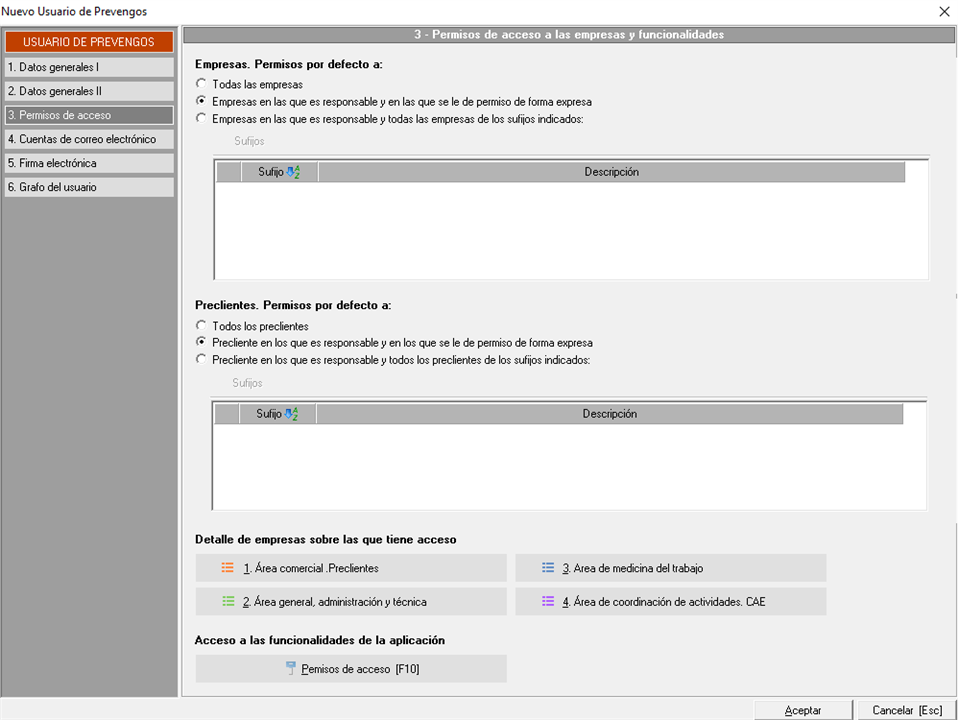Image resolution: width=958 pixels, height=720 pixels.
Task: Select Empresas responsable y sufijos indicados option
Action: tap(201, 118)
